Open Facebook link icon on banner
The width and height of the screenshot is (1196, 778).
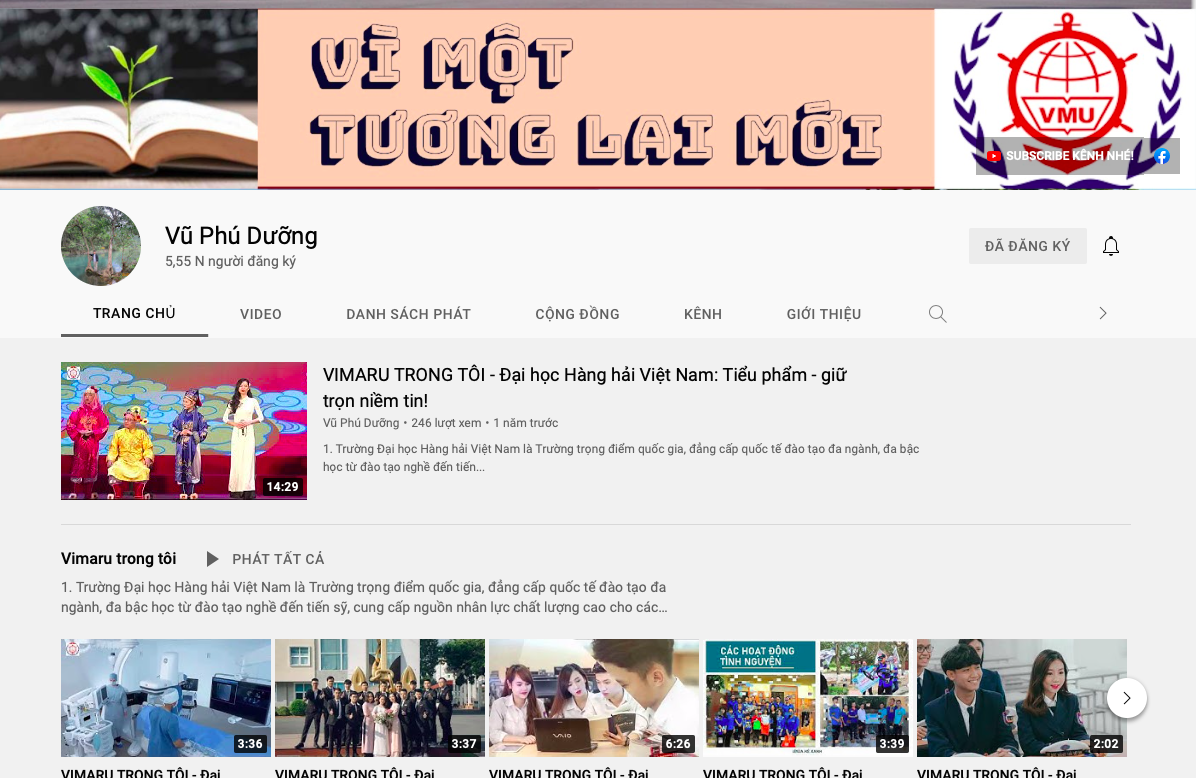1162,156
